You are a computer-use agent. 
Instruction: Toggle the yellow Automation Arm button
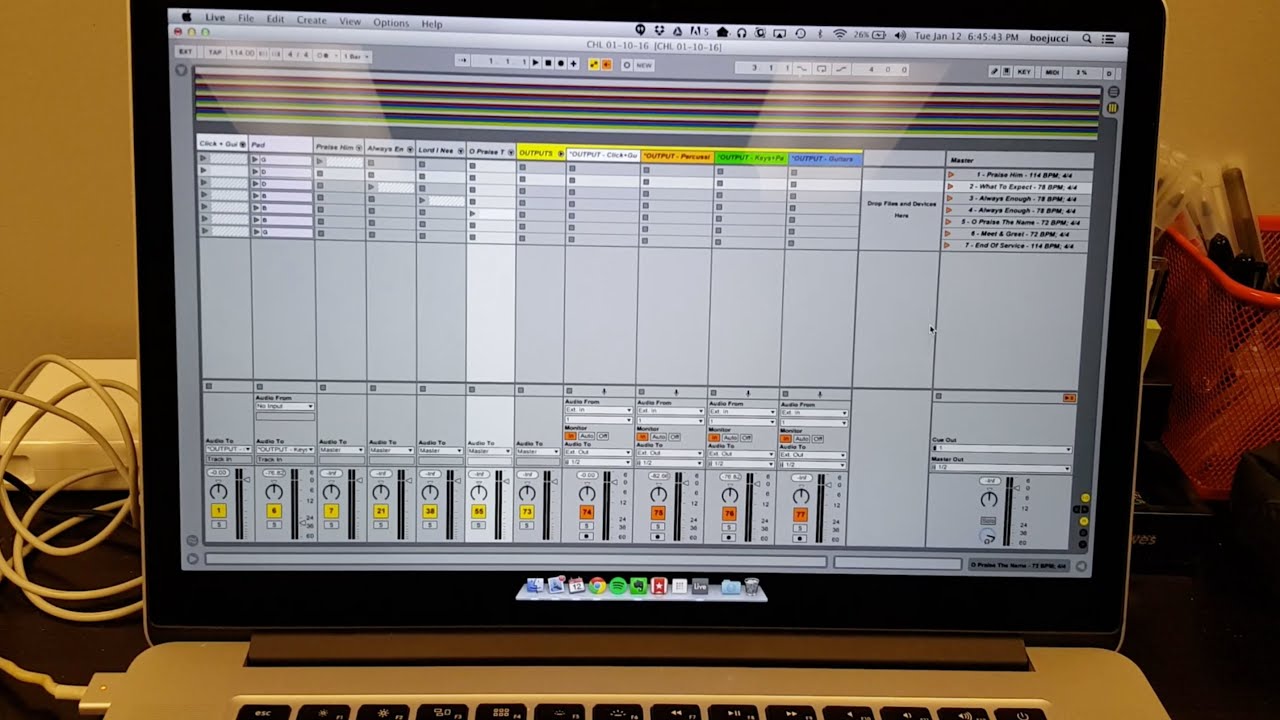pos(595,64)
